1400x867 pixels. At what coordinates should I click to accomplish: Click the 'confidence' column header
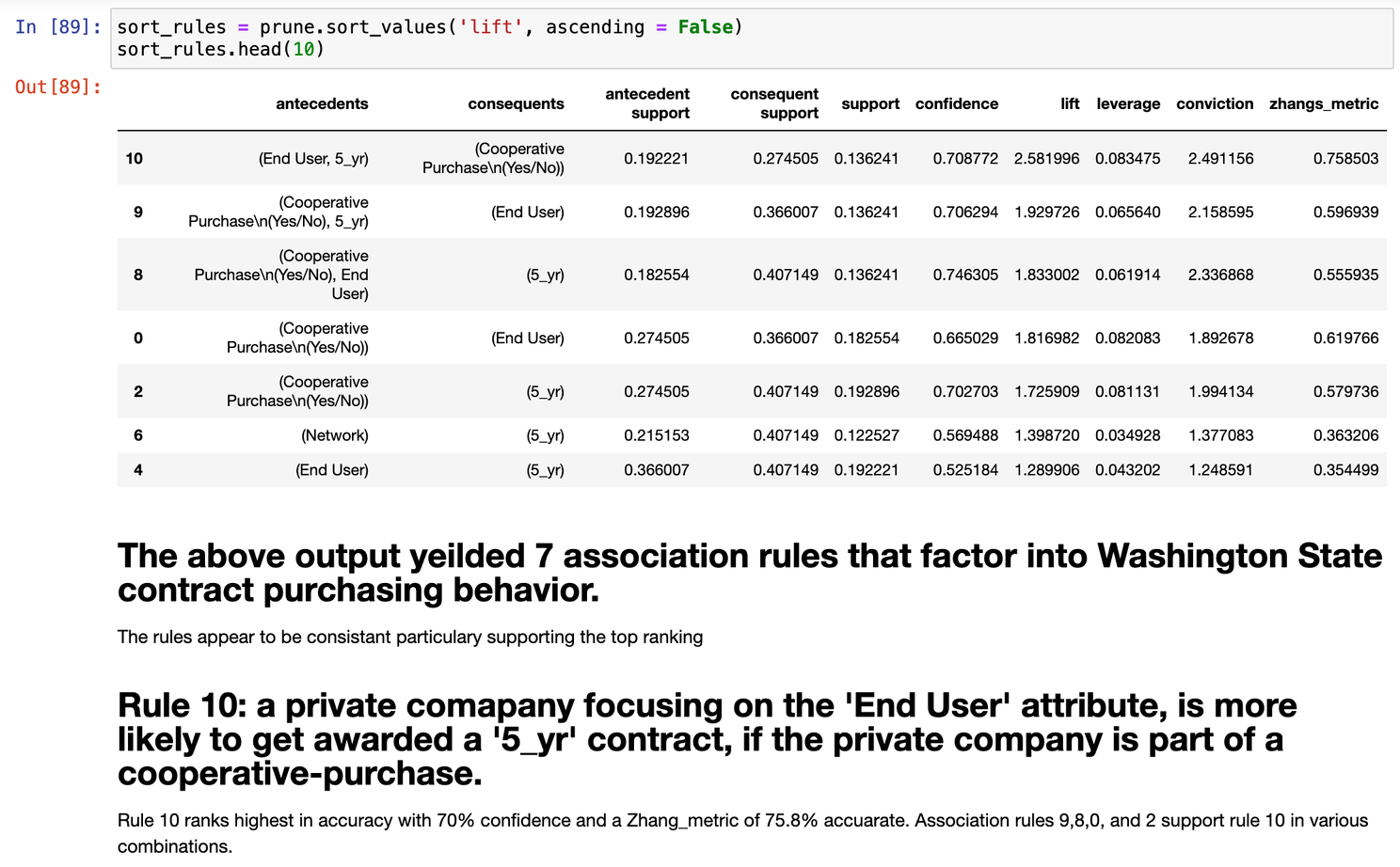(956, 104)
